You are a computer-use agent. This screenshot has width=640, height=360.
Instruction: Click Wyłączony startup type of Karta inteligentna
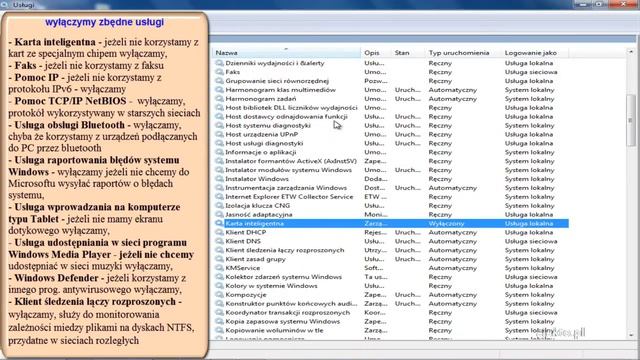447,223
